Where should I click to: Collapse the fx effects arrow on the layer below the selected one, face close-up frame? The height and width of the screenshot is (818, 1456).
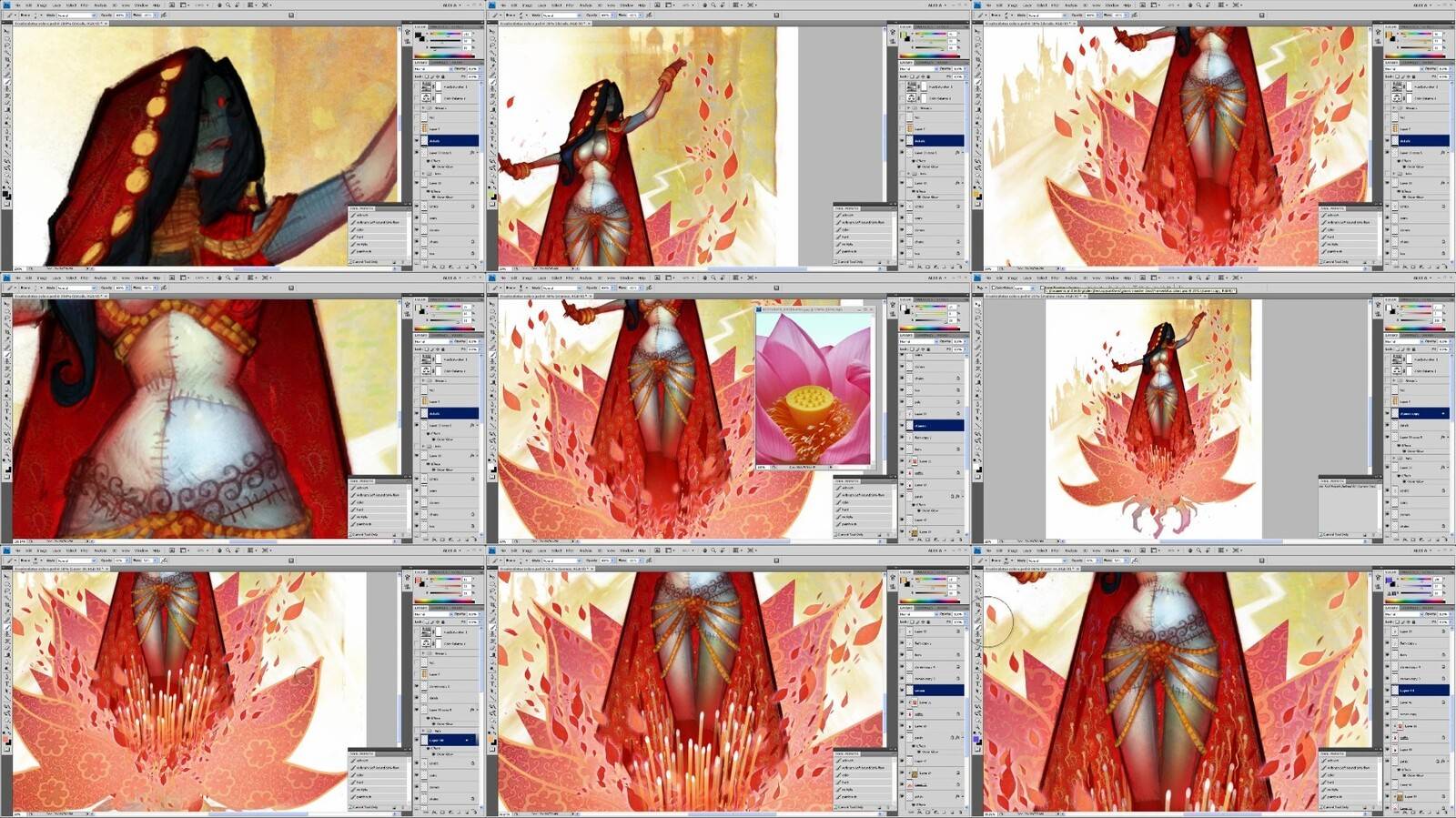[477, 153]
